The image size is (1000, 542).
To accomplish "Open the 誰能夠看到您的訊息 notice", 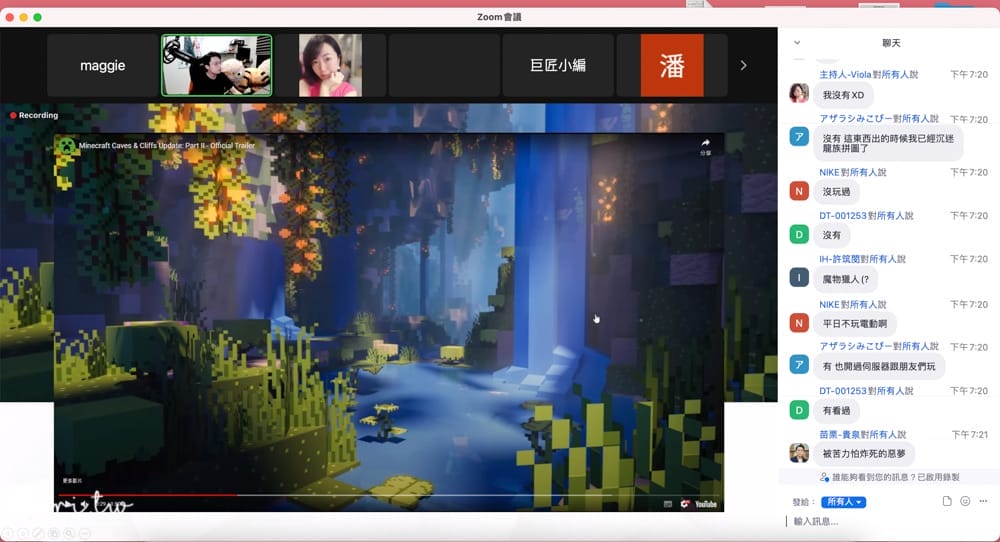I will (x=890, y=477).
